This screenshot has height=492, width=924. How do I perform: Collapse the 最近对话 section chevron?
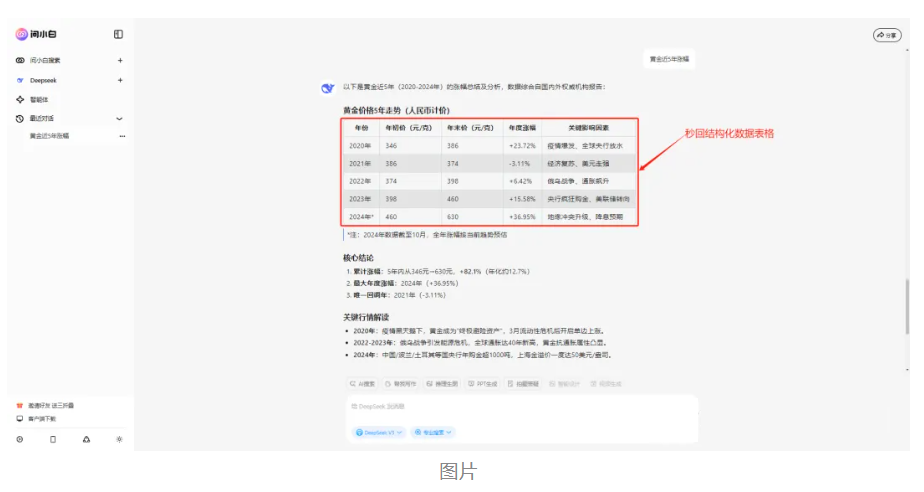[120, 118]
